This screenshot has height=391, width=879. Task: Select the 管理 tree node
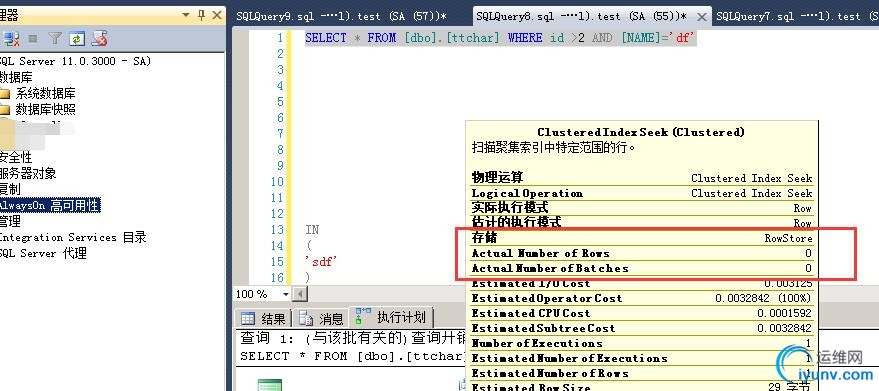pos(11,221)
